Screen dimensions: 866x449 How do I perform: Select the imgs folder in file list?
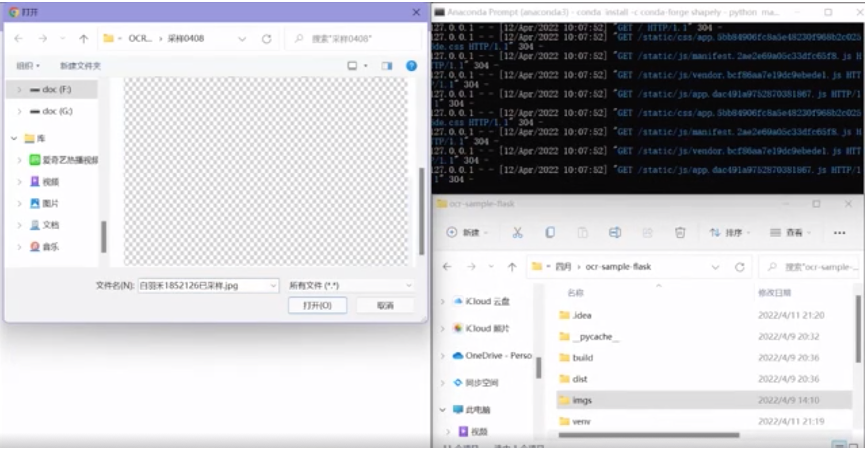tap(582, 400)
